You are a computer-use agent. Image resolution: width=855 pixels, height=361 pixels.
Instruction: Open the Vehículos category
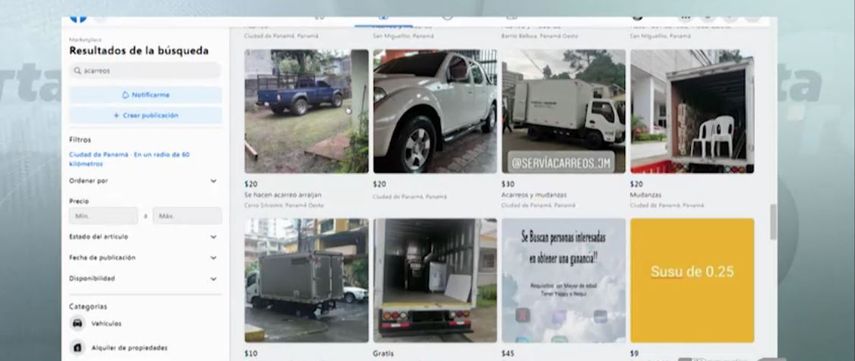pyautogui.click(x=106, y=324)
